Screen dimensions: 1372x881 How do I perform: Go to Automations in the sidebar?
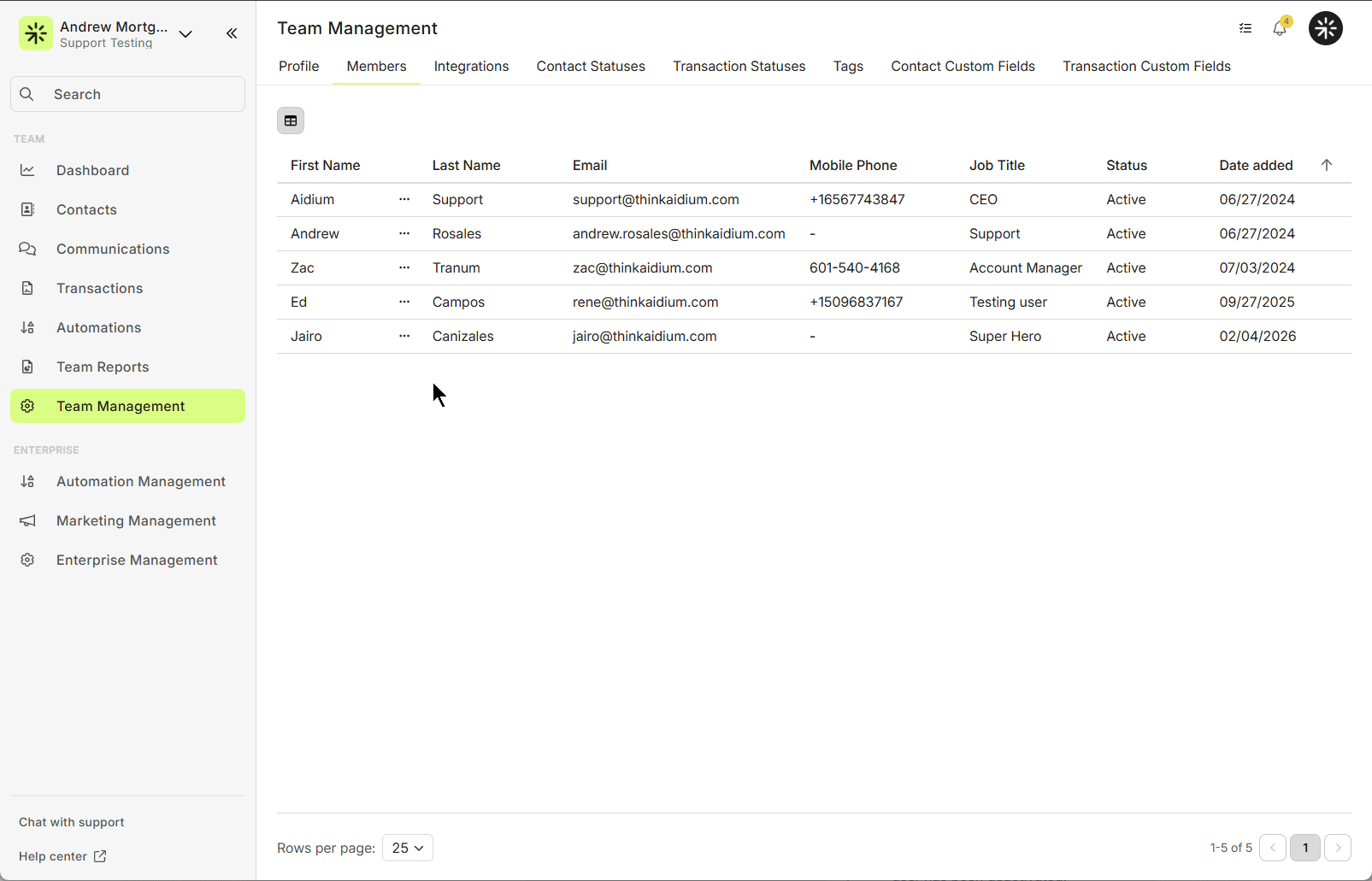tap(98, 327)
